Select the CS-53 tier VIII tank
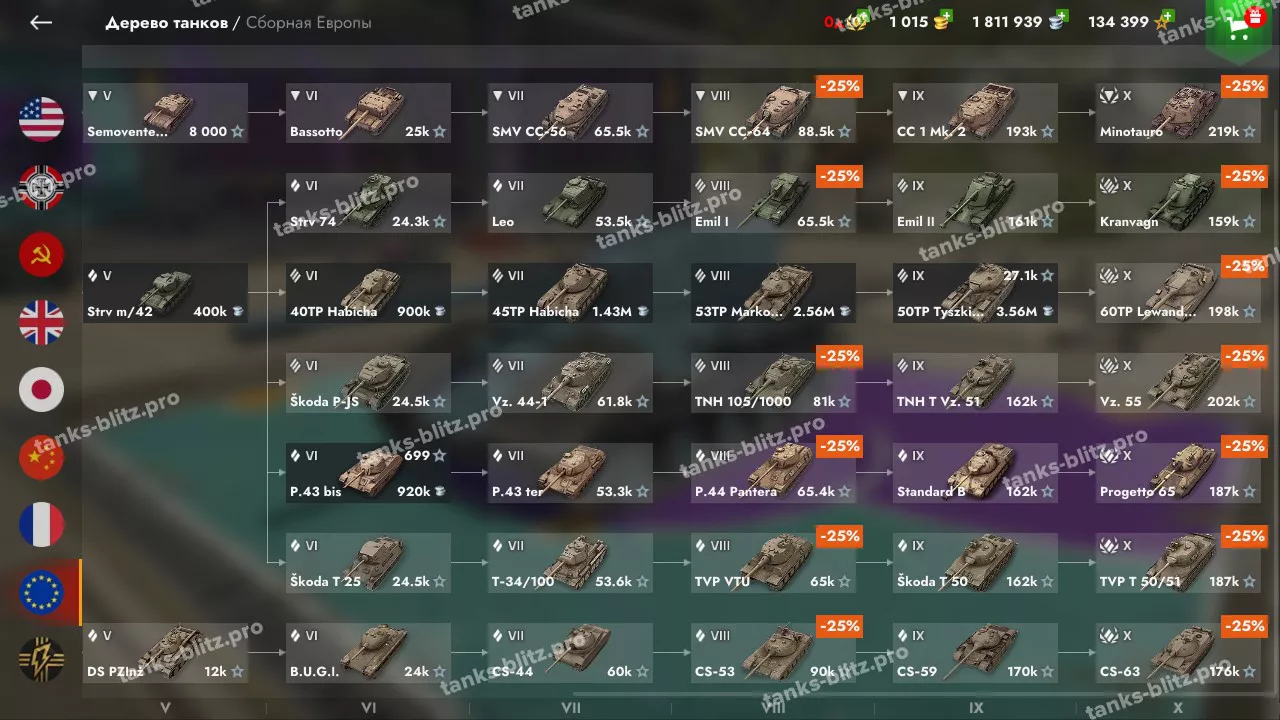 pos(773,653)
